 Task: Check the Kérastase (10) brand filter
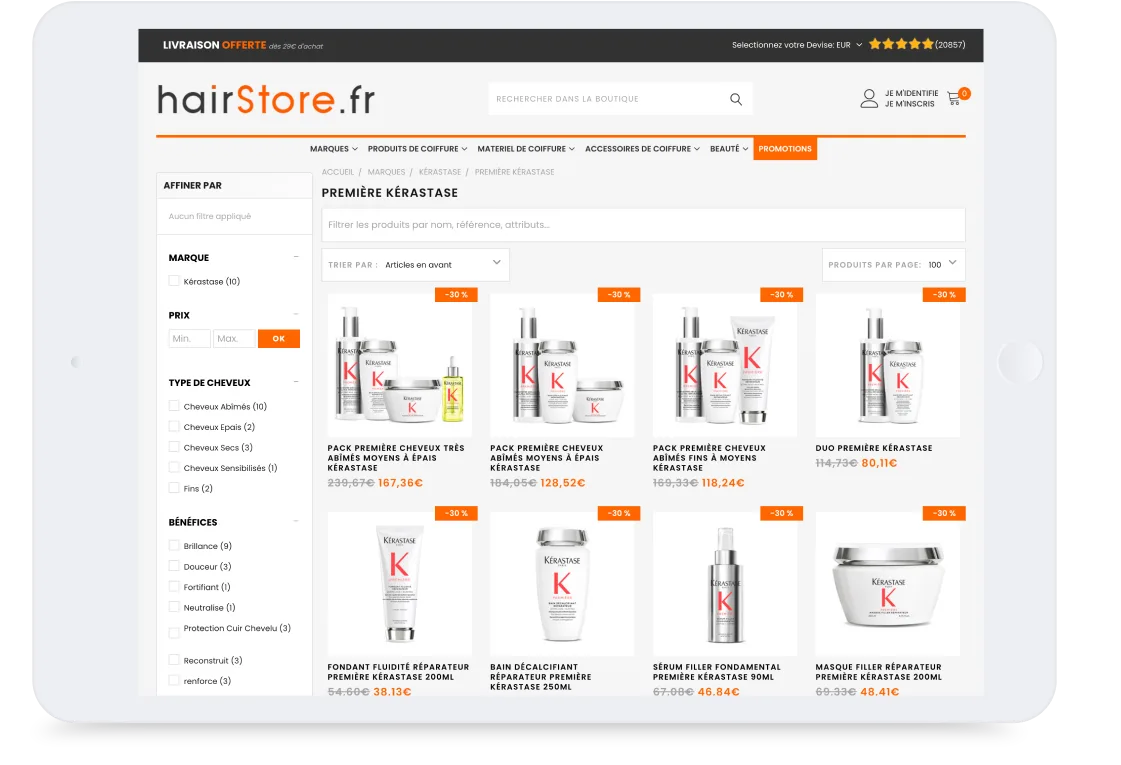pos(172,281)
